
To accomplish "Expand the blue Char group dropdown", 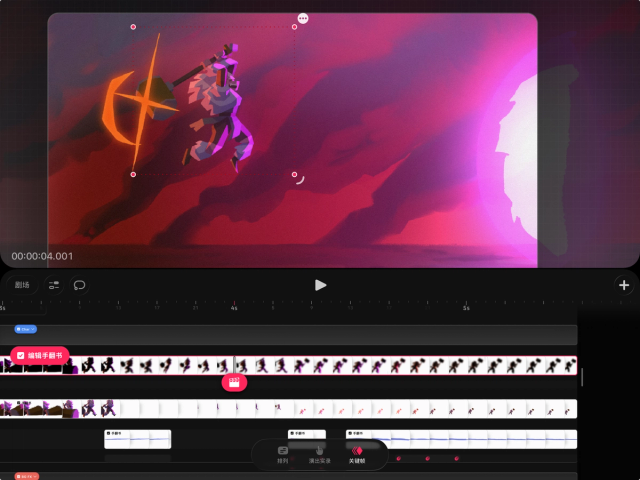I will (x=26, y=329).
